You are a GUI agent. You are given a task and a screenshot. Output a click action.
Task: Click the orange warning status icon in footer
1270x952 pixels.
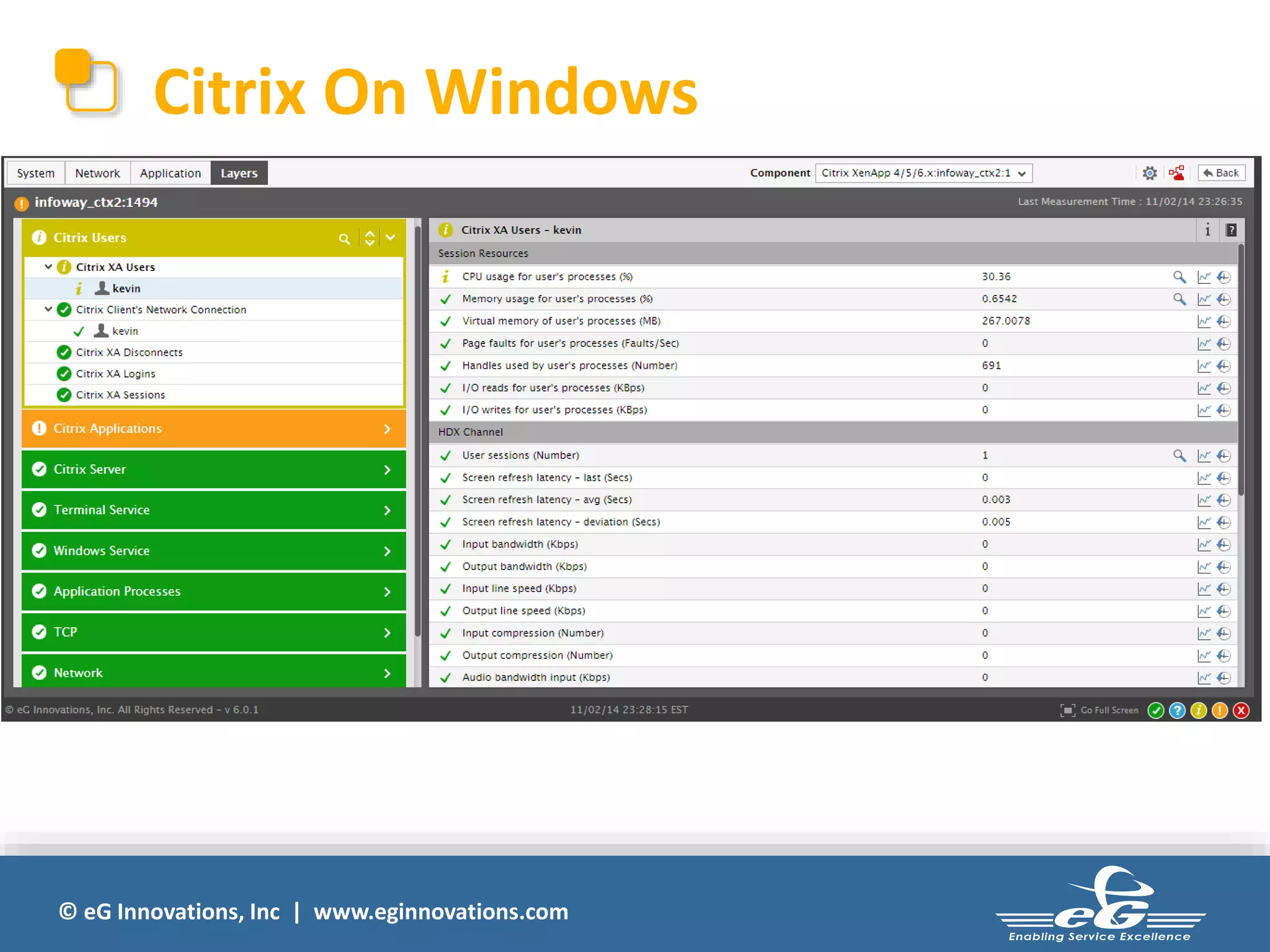[1220, 710]
